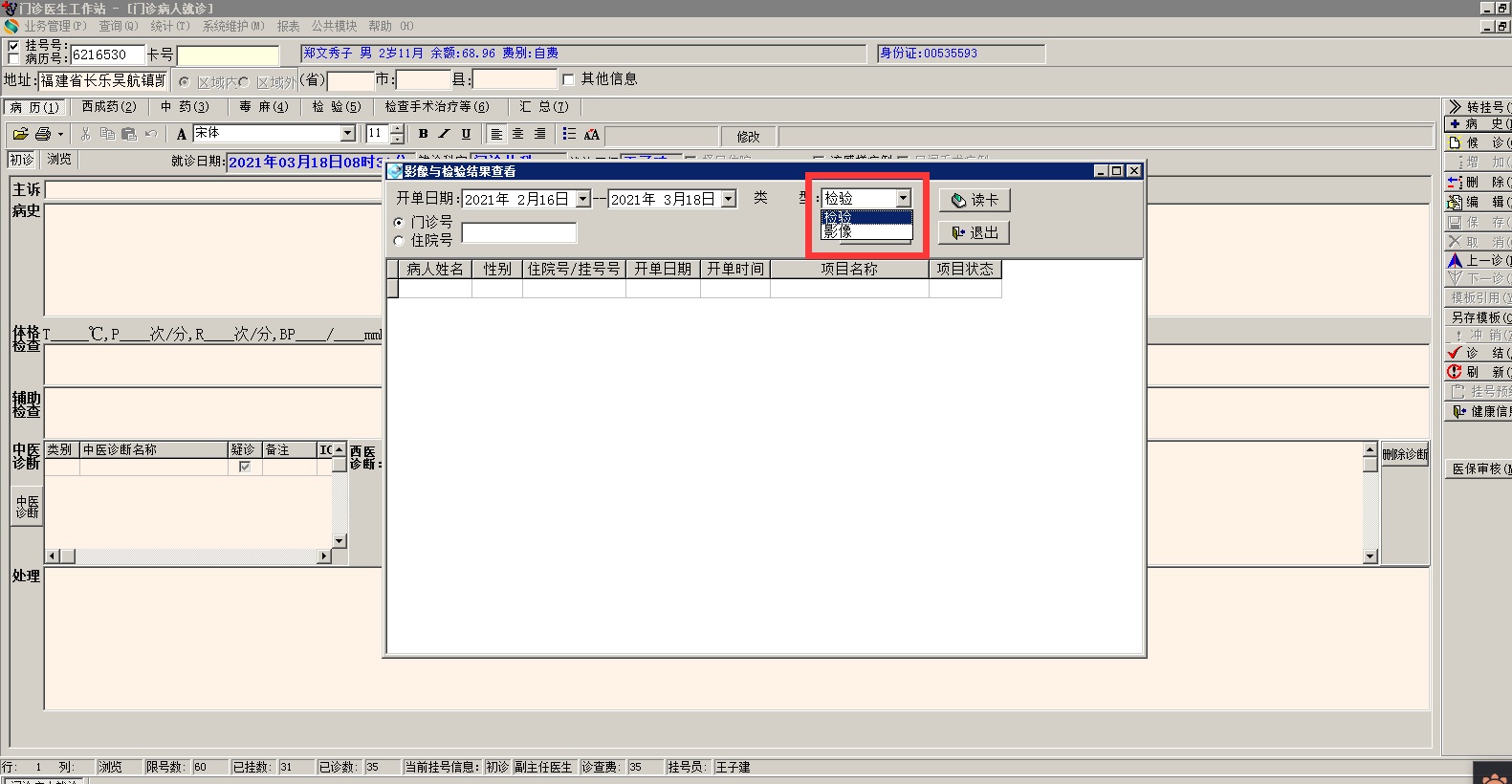
Task: Click the 病人姓名 column header
Action: pyautogui.click(x=435, y=270)
